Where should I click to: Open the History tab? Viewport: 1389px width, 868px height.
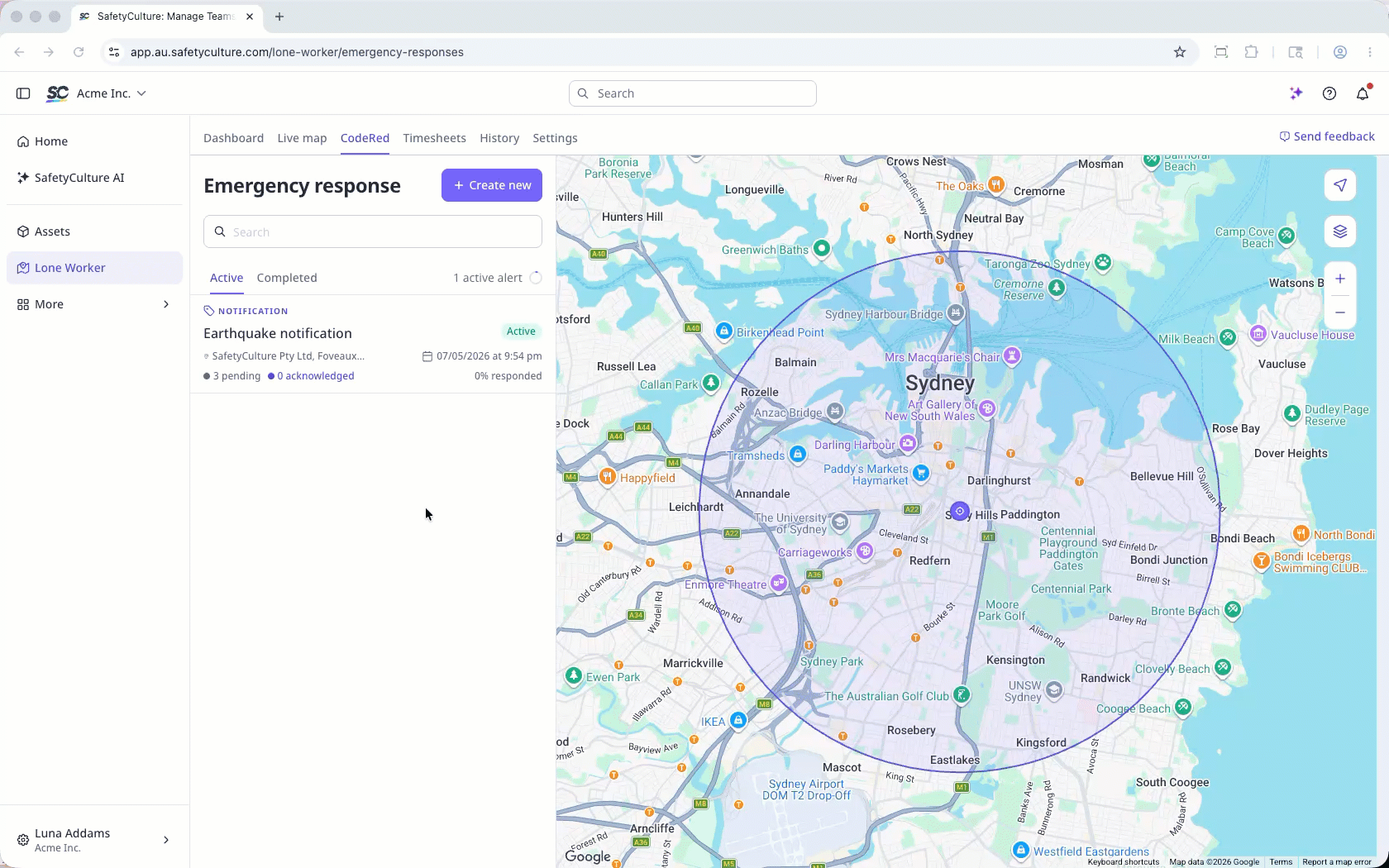click(x=499, y=138)
